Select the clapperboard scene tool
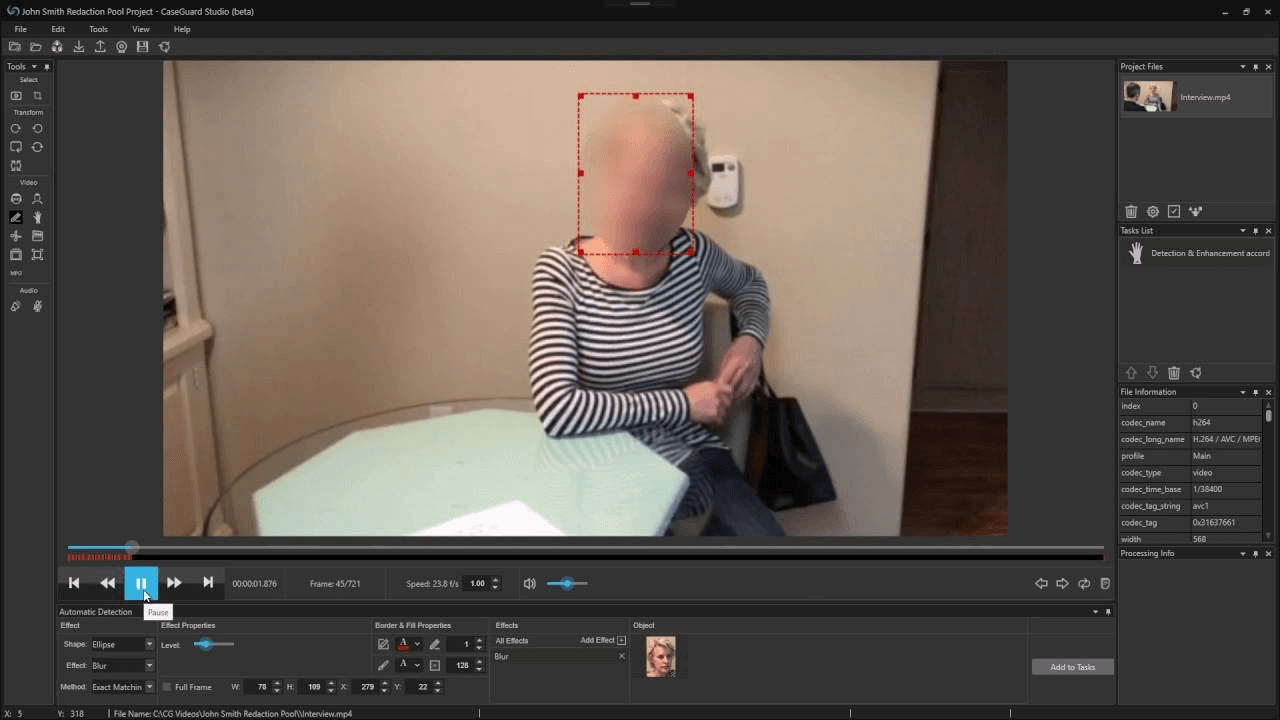 click(37, 236)
